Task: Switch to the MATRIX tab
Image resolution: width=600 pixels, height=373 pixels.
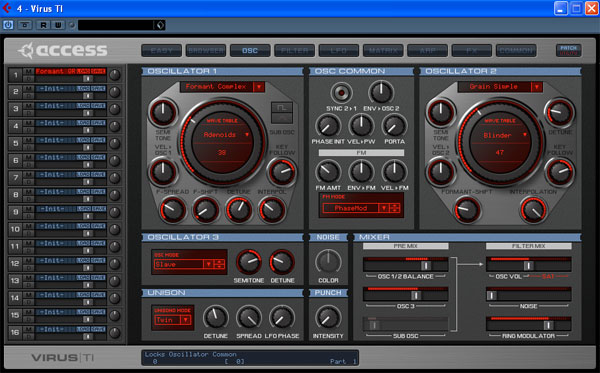Action: pyautogui.click(x=383, y=50)
